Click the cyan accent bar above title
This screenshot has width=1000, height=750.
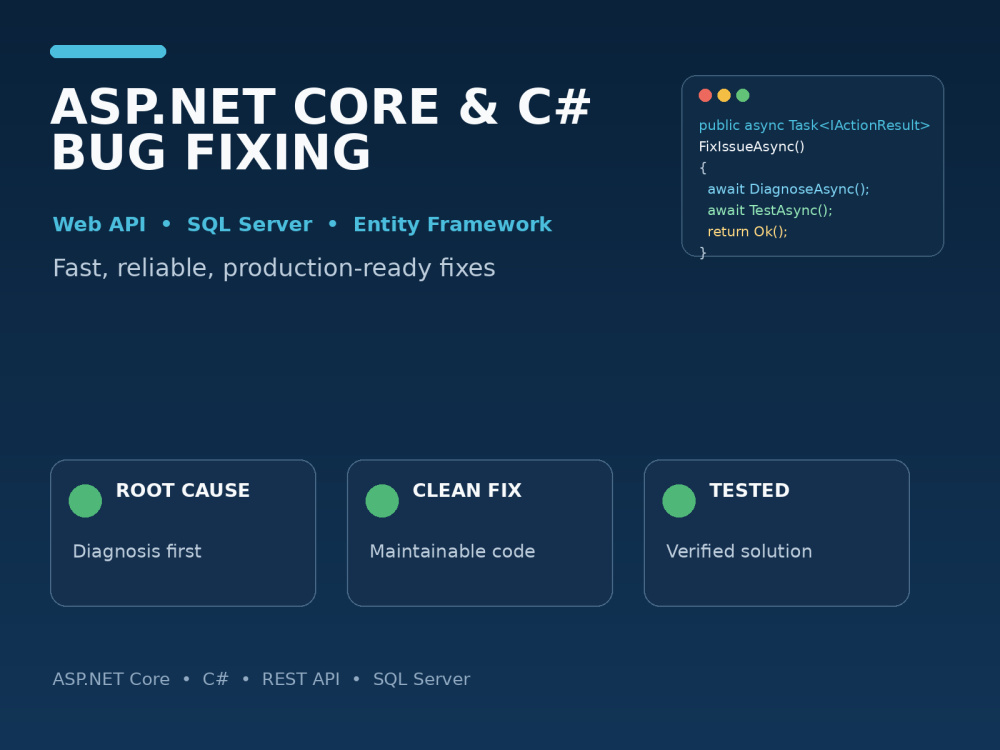click(108, 52)
